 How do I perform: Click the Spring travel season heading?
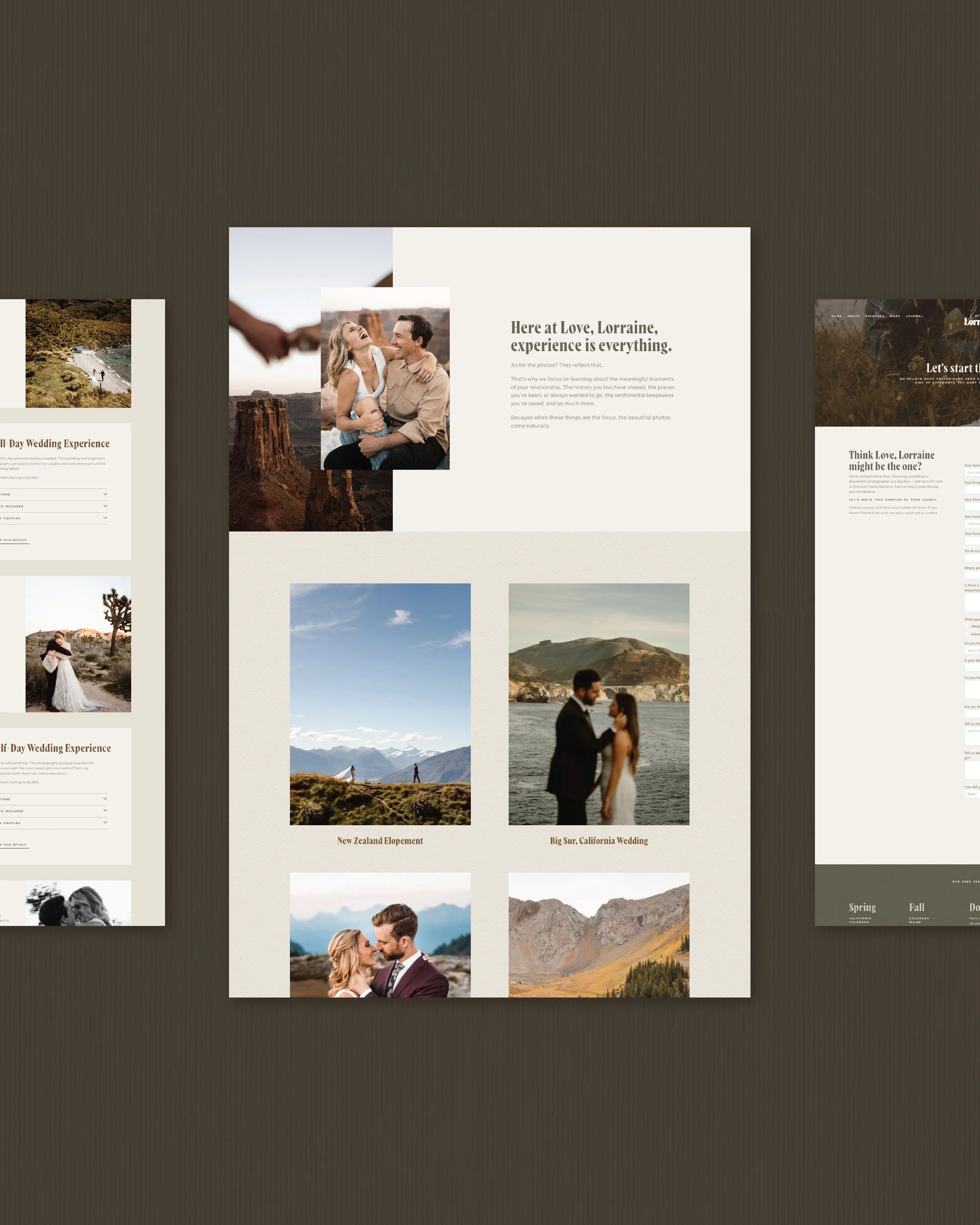862,907
